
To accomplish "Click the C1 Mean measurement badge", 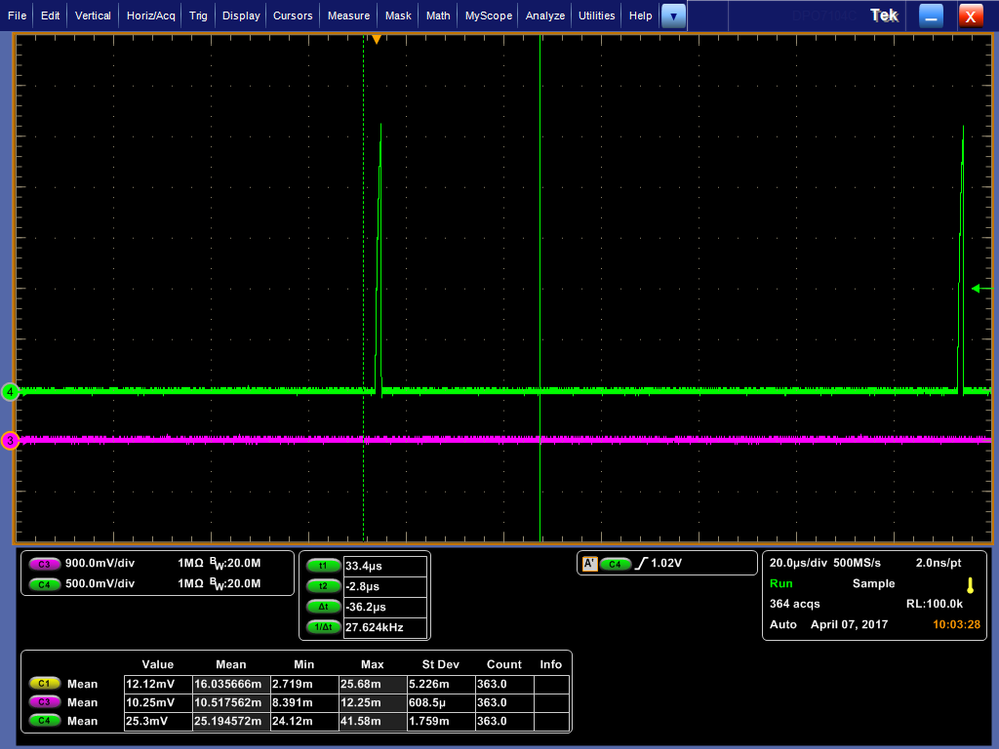I will click(x=44, y=683).
